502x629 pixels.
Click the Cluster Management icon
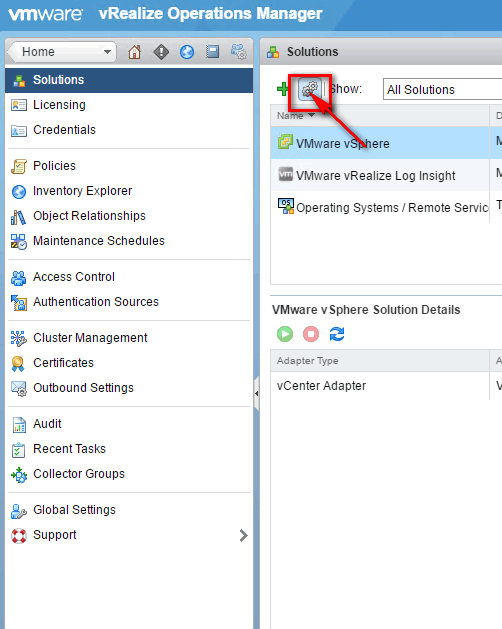(18, 339)
